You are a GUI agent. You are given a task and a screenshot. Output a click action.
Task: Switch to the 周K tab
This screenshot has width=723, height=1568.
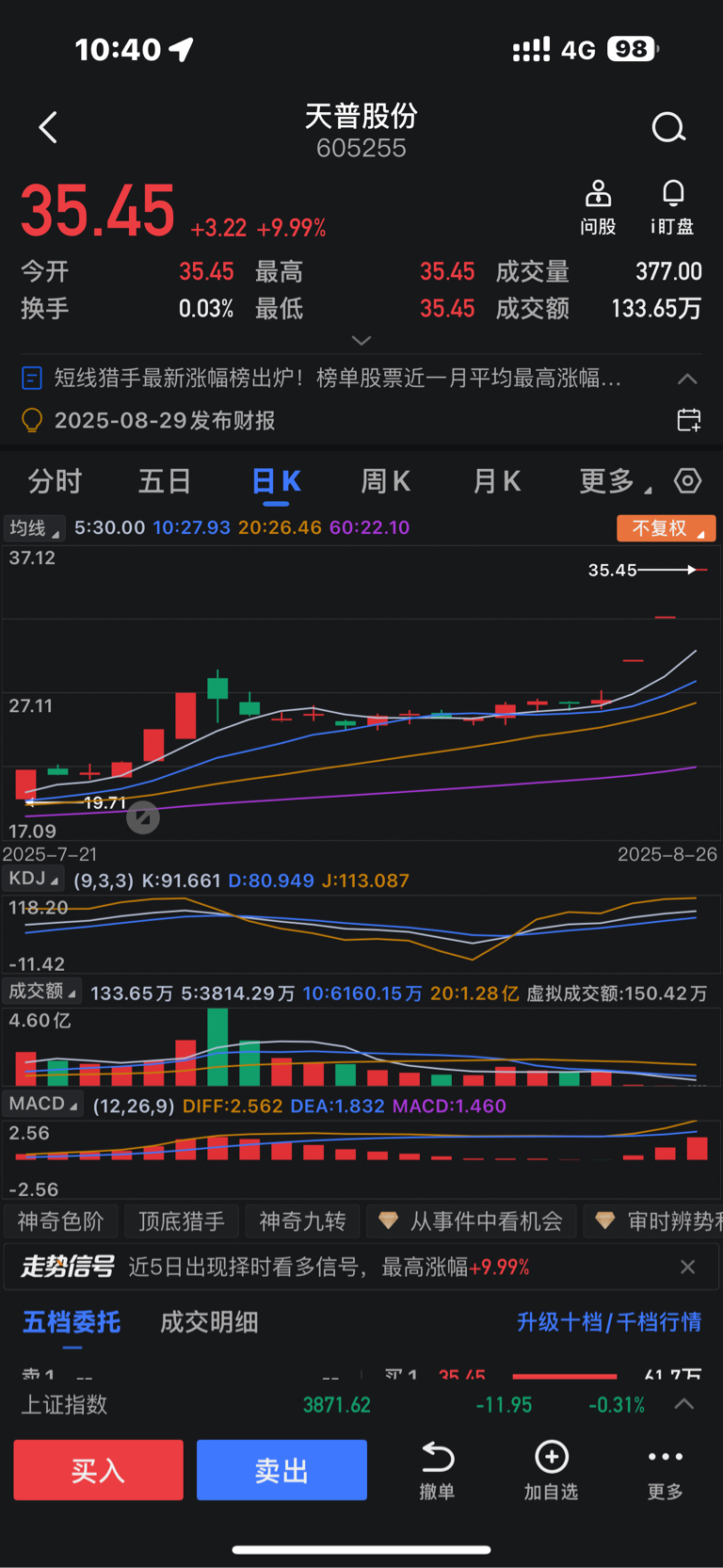pos(386,481)
